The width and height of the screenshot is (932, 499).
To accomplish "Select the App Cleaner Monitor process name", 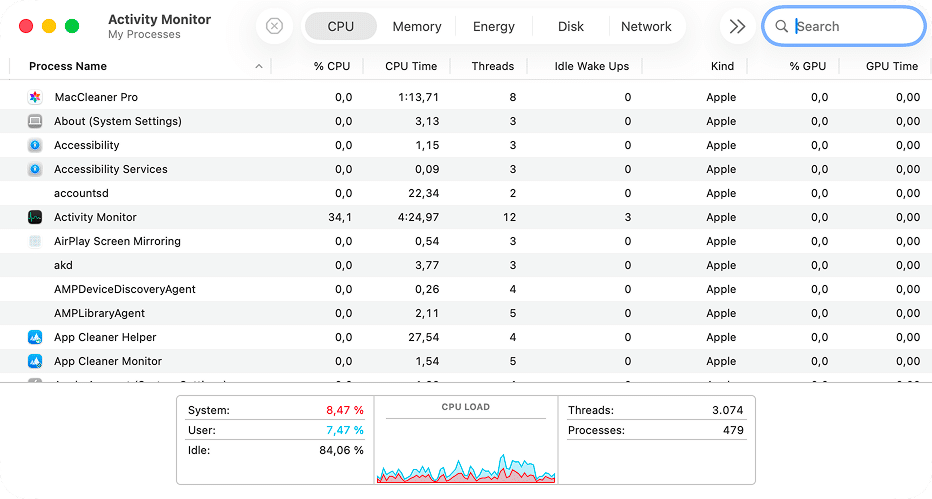I will (108, 361).
